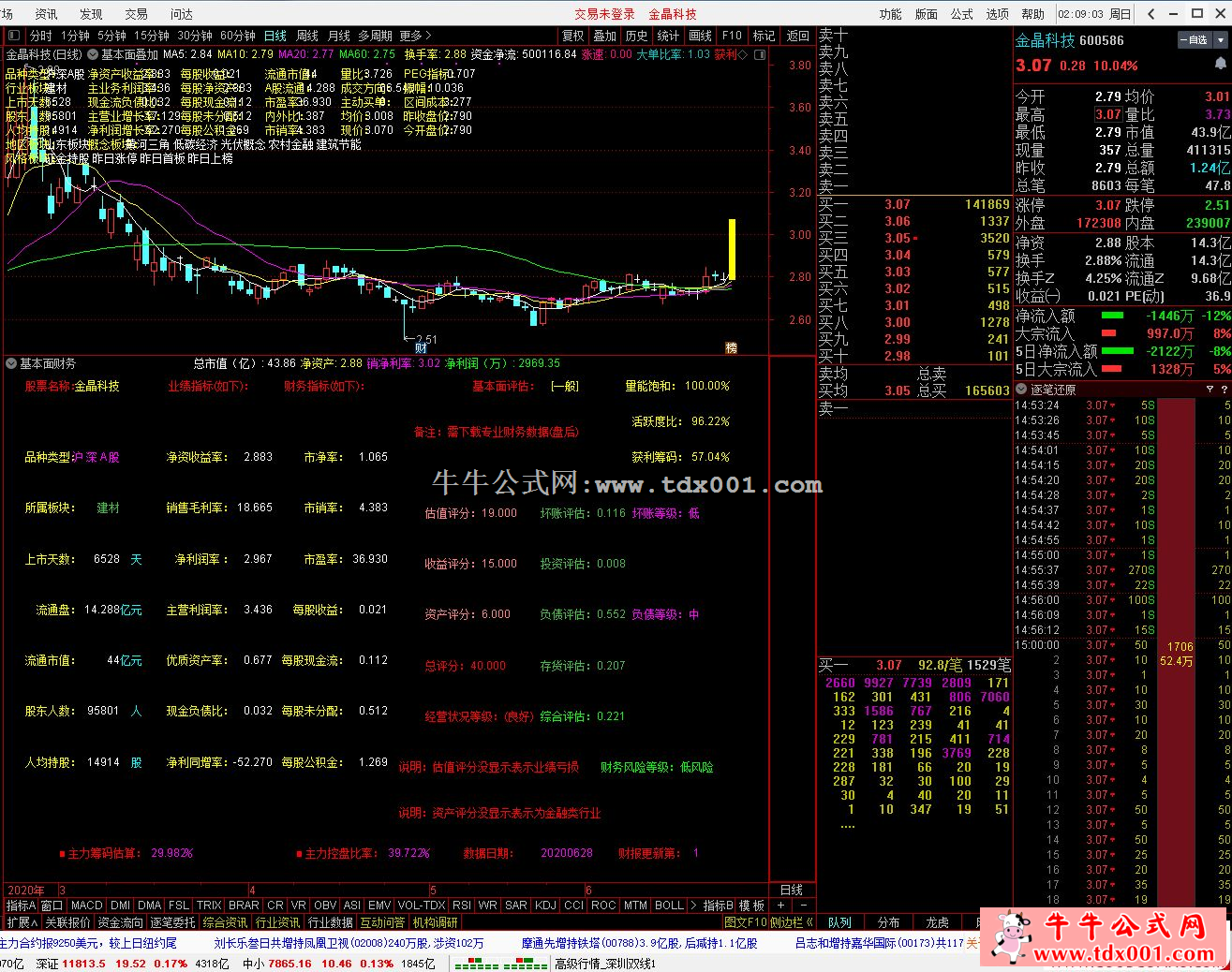Click the 统计 toolbar button
This screenshot has width=1232, height=972.
coord(668,36)
